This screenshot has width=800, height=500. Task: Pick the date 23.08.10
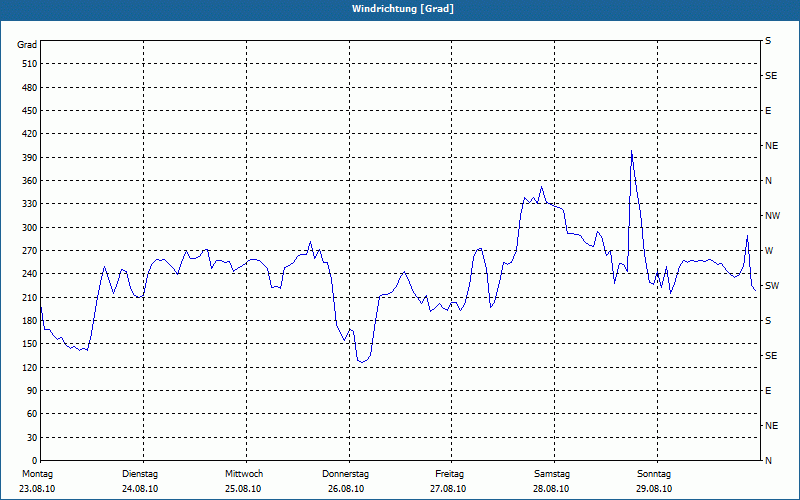[x=37, y=489]
